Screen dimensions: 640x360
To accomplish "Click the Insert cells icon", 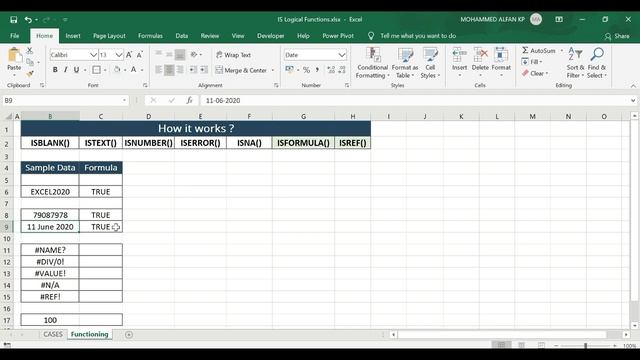I will [x=459, y=54].
